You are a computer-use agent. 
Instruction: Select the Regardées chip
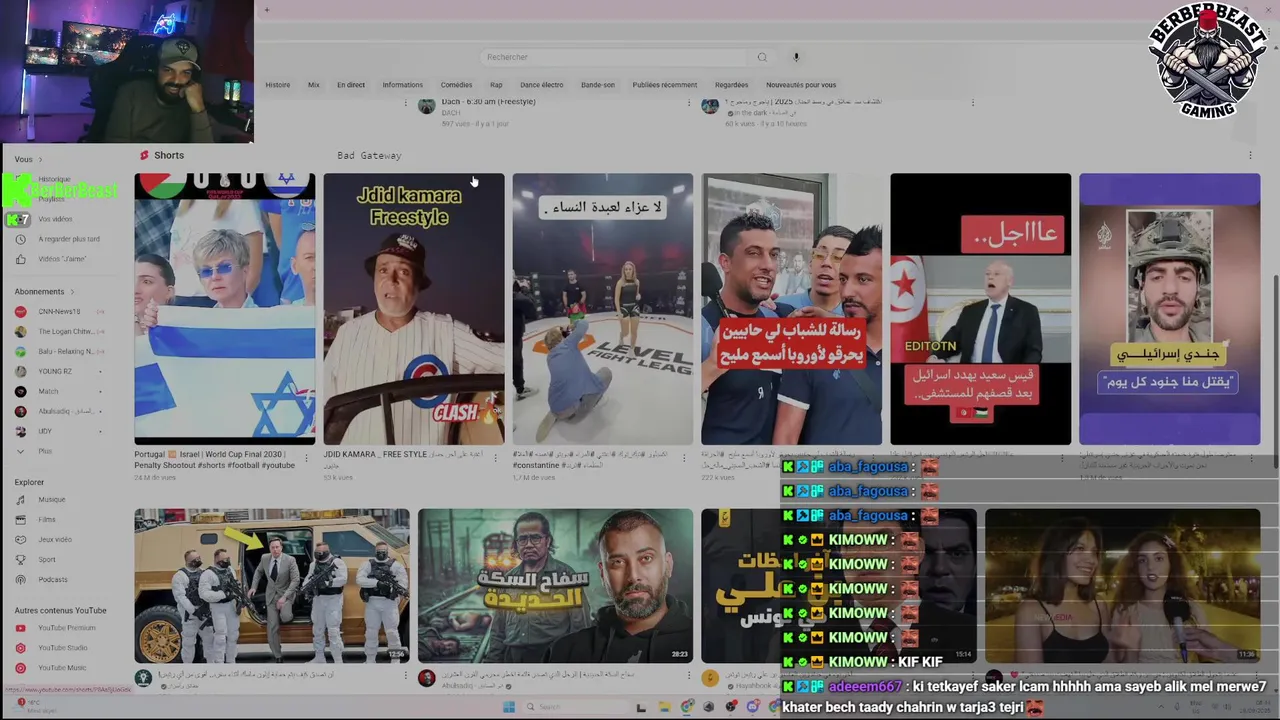click(x=732, y=85)
